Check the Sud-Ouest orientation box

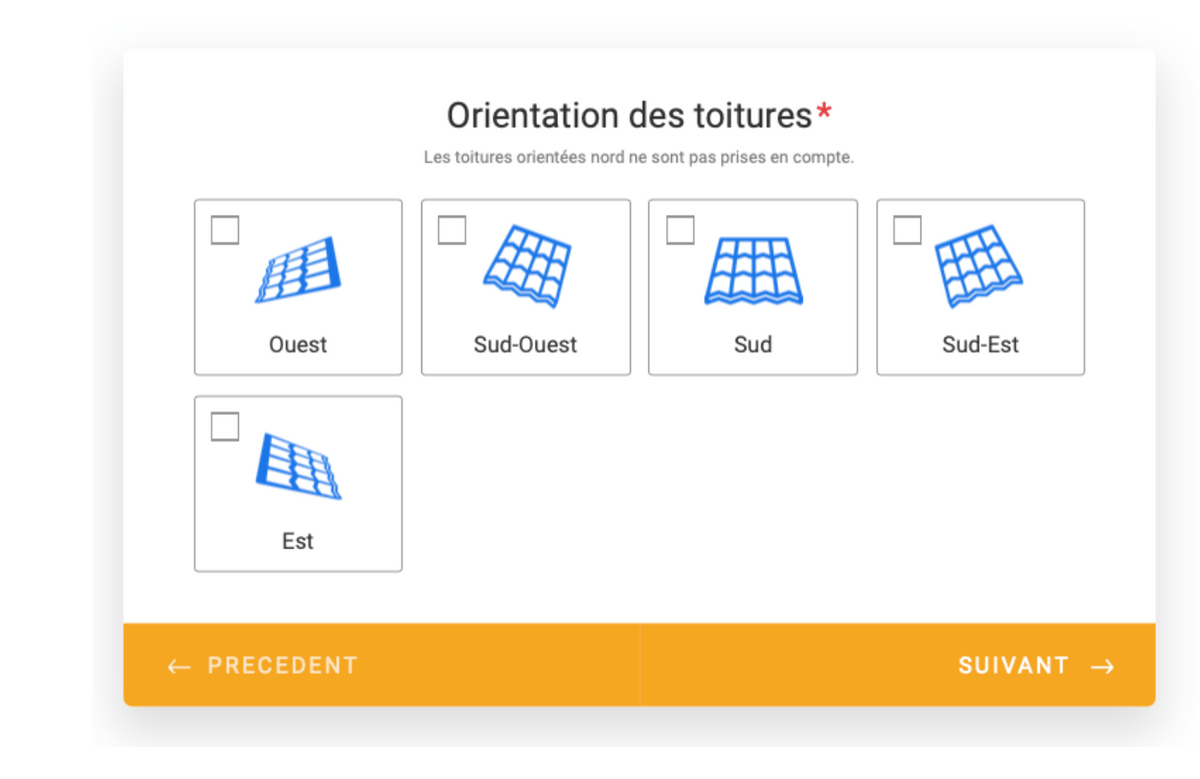452,230
